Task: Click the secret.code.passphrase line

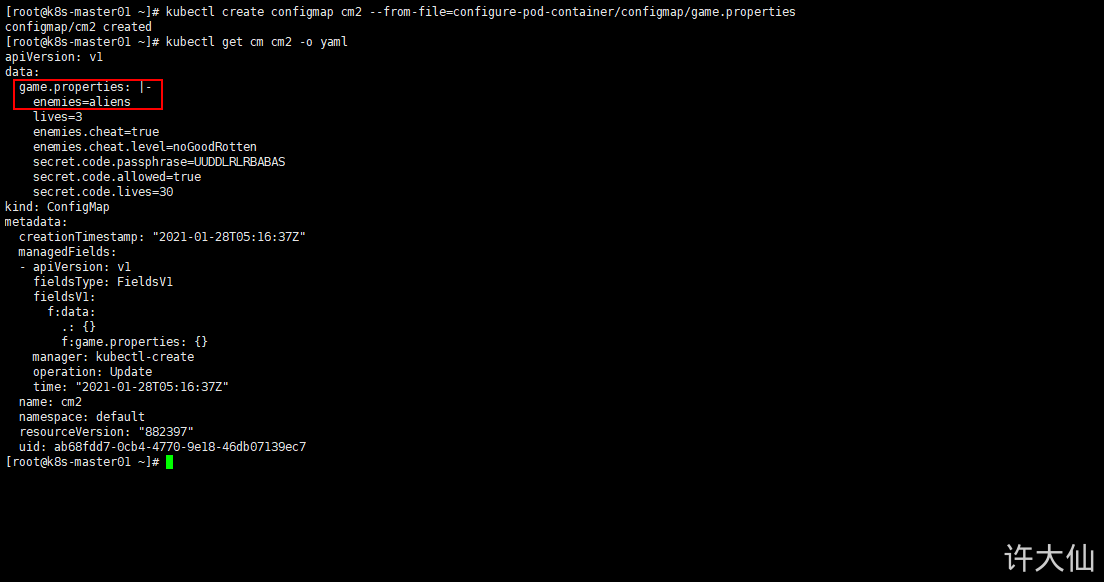Action: click(159, 162)
